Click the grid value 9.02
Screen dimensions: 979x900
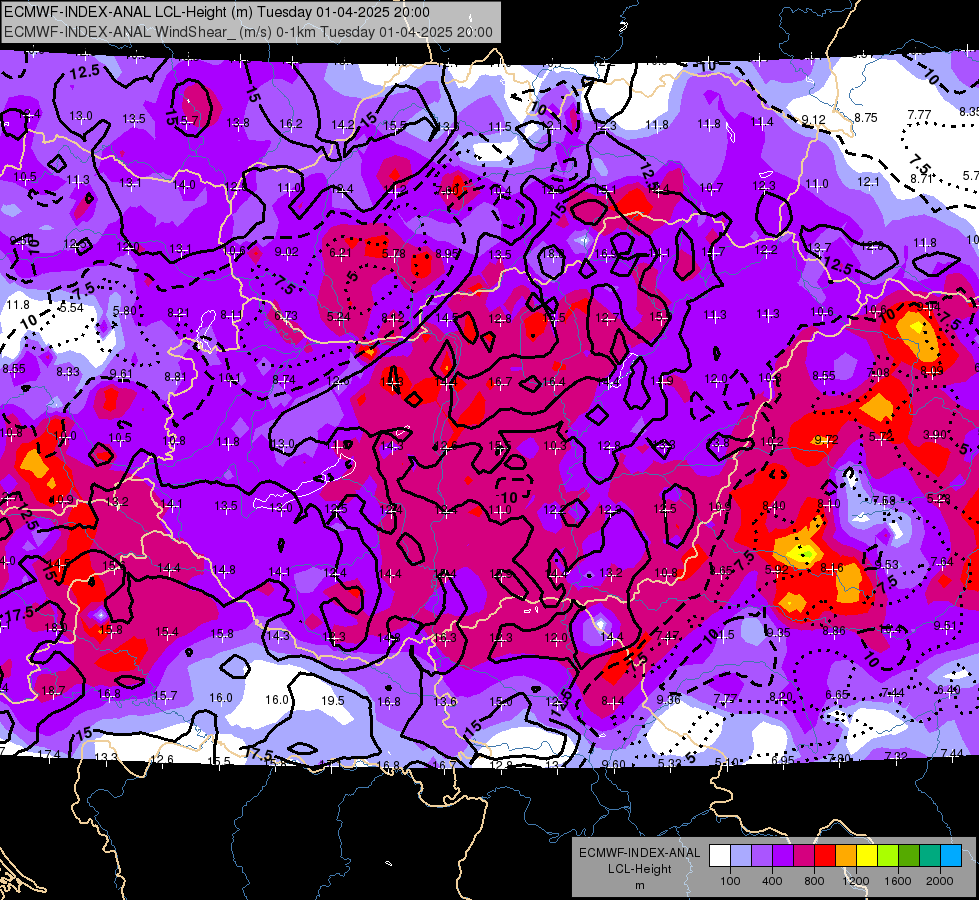coord(287,252)
